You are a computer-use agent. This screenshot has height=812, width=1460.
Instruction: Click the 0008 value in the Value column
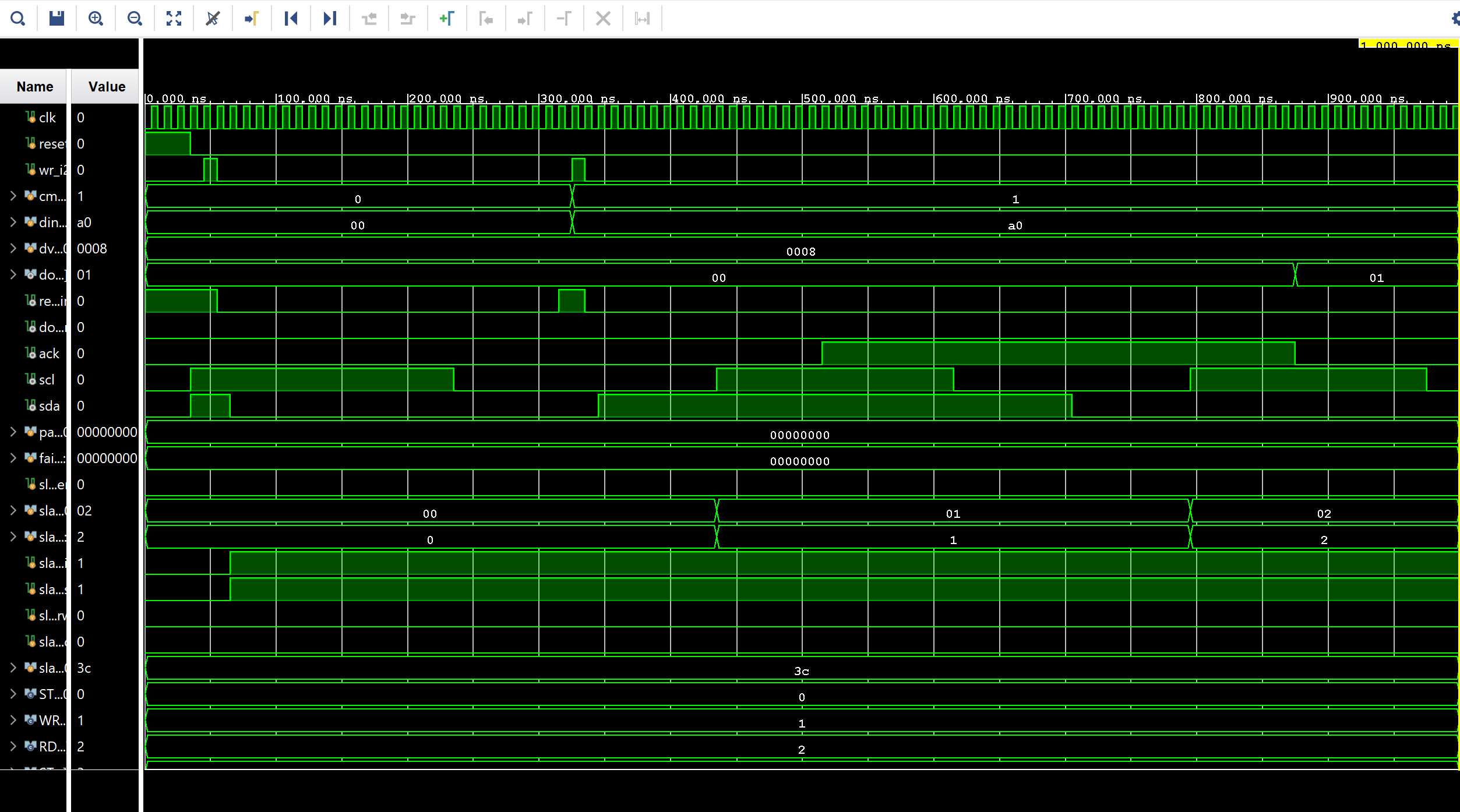coord(91,249)
